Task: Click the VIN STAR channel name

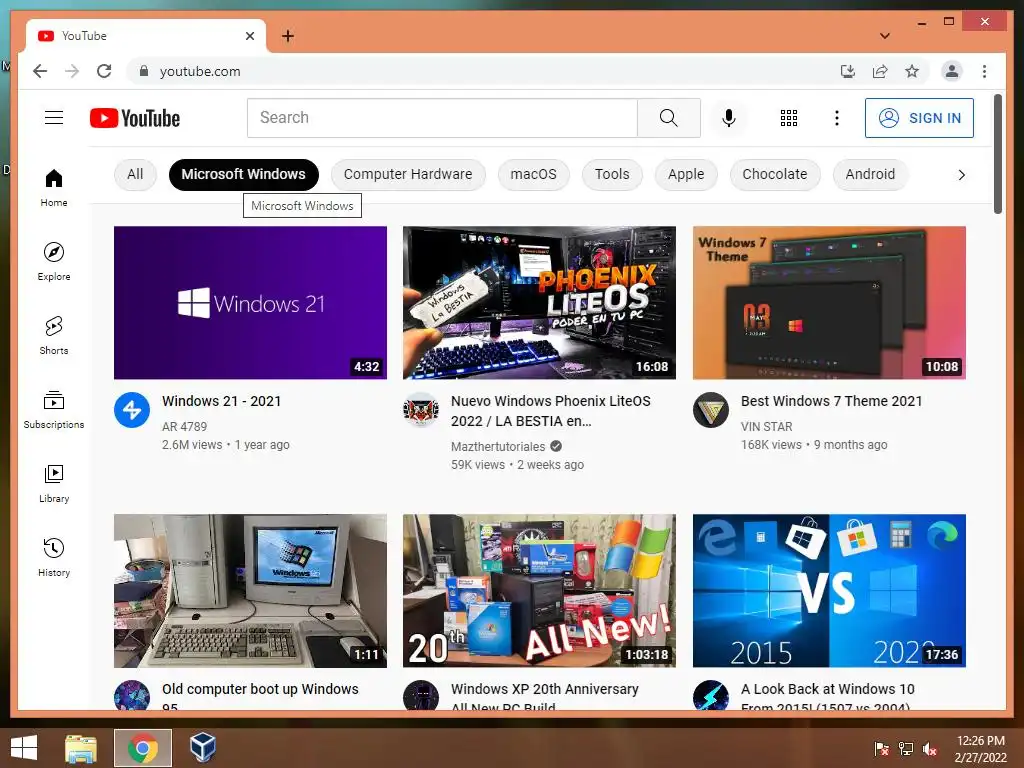Action: [x=766, y=426]
